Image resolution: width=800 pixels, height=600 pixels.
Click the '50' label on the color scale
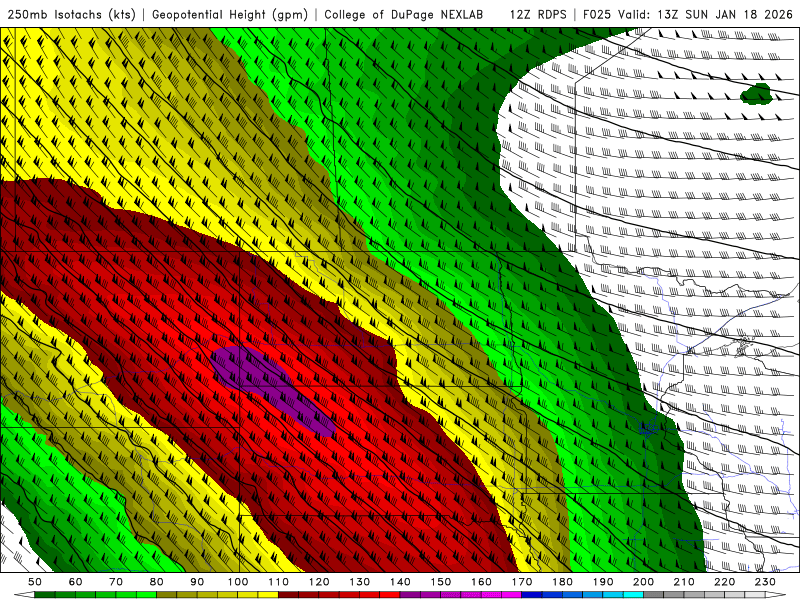click(x=35, y=582)
